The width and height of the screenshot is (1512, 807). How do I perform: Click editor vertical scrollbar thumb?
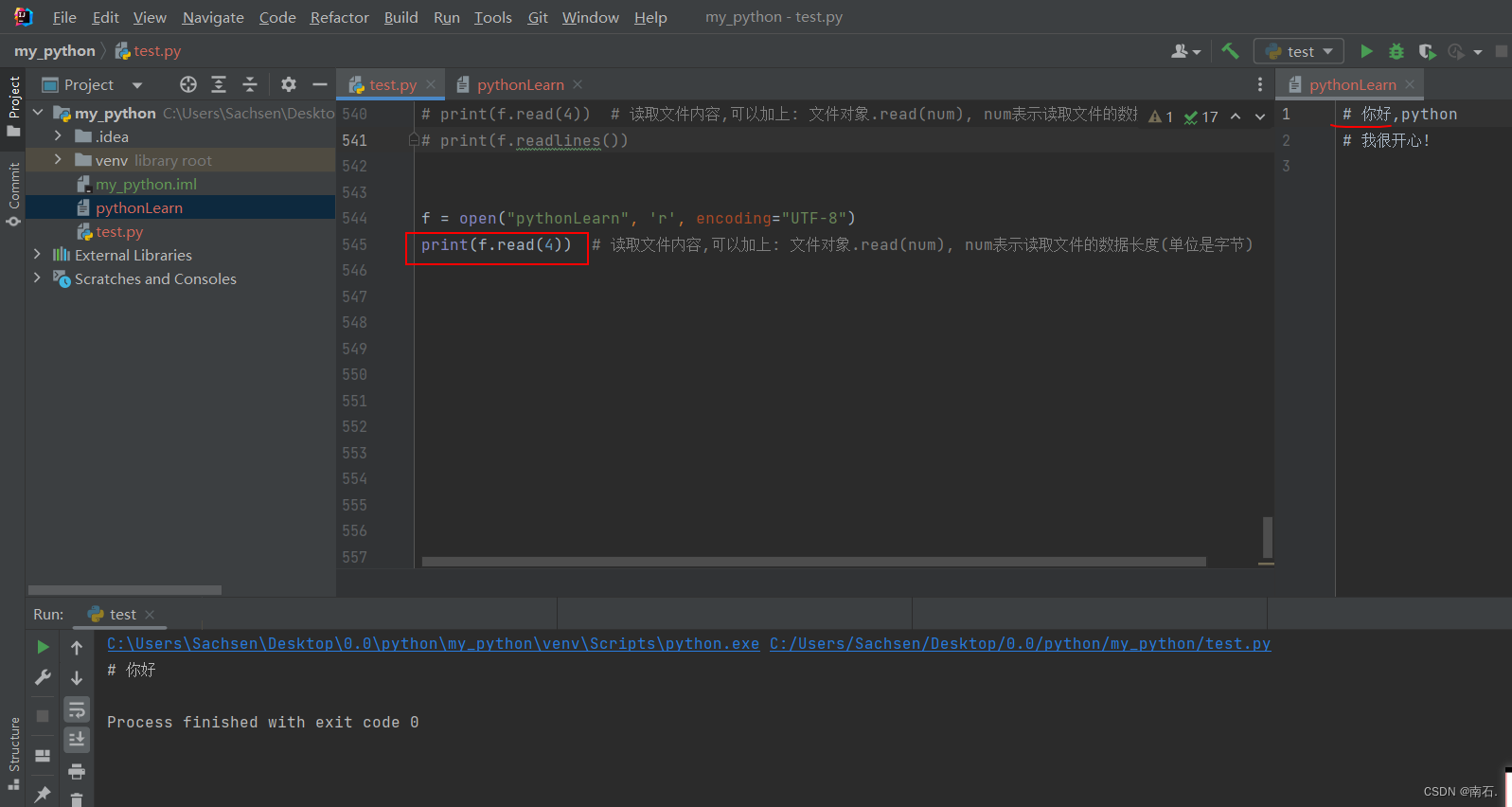pyautogui.click(x=1267, y=537)
